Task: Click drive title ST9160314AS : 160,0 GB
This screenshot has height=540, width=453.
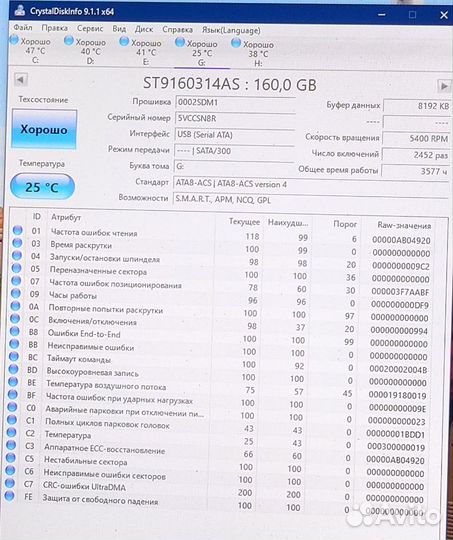Action: tap(230, 84)
